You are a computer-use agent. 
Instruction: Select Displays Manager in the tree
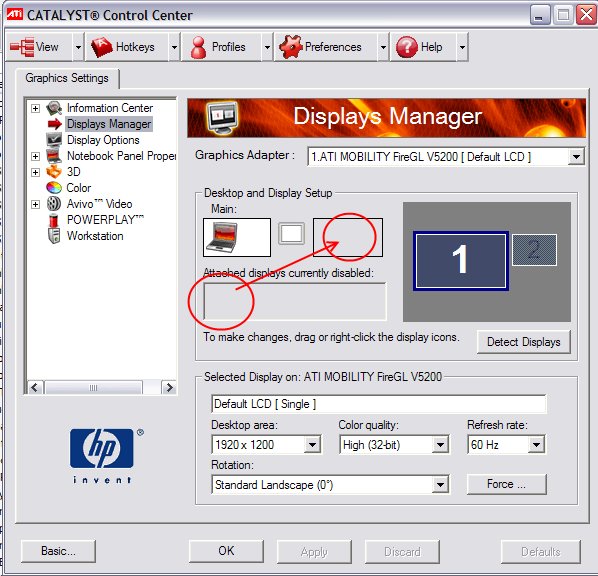(109, 124)
